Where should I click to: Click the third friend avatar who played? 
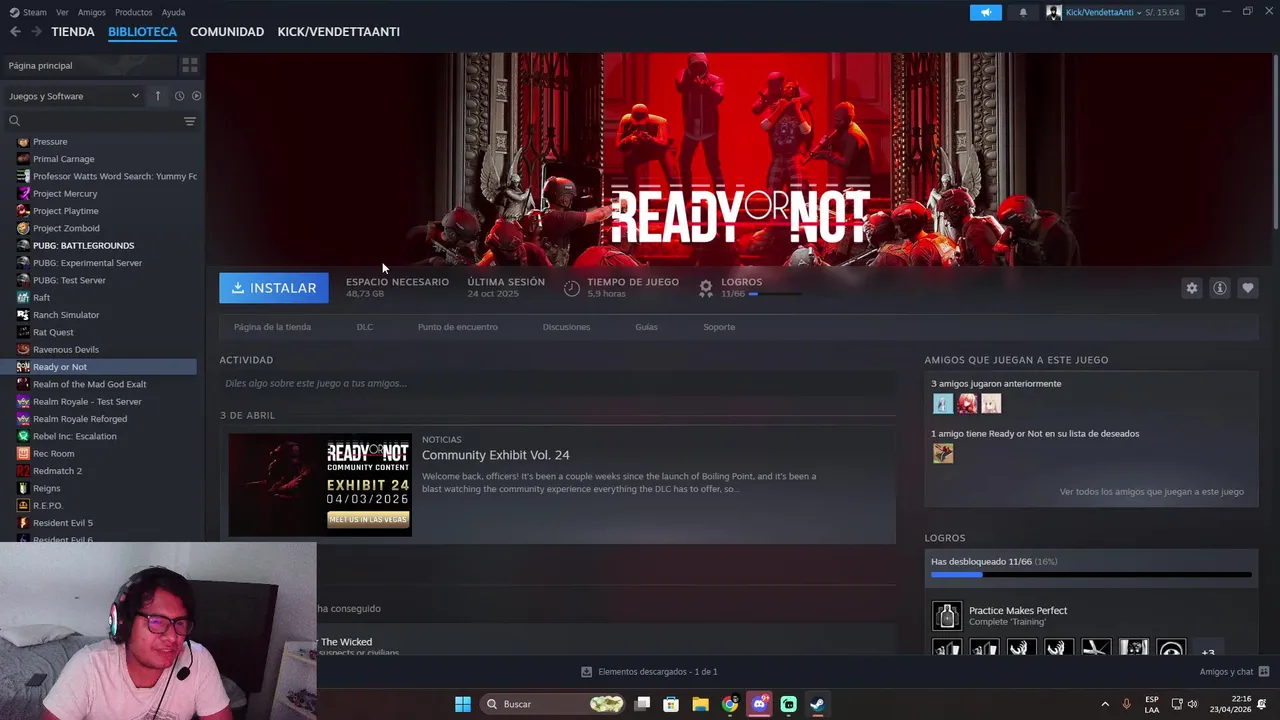(x=991, y=404)
